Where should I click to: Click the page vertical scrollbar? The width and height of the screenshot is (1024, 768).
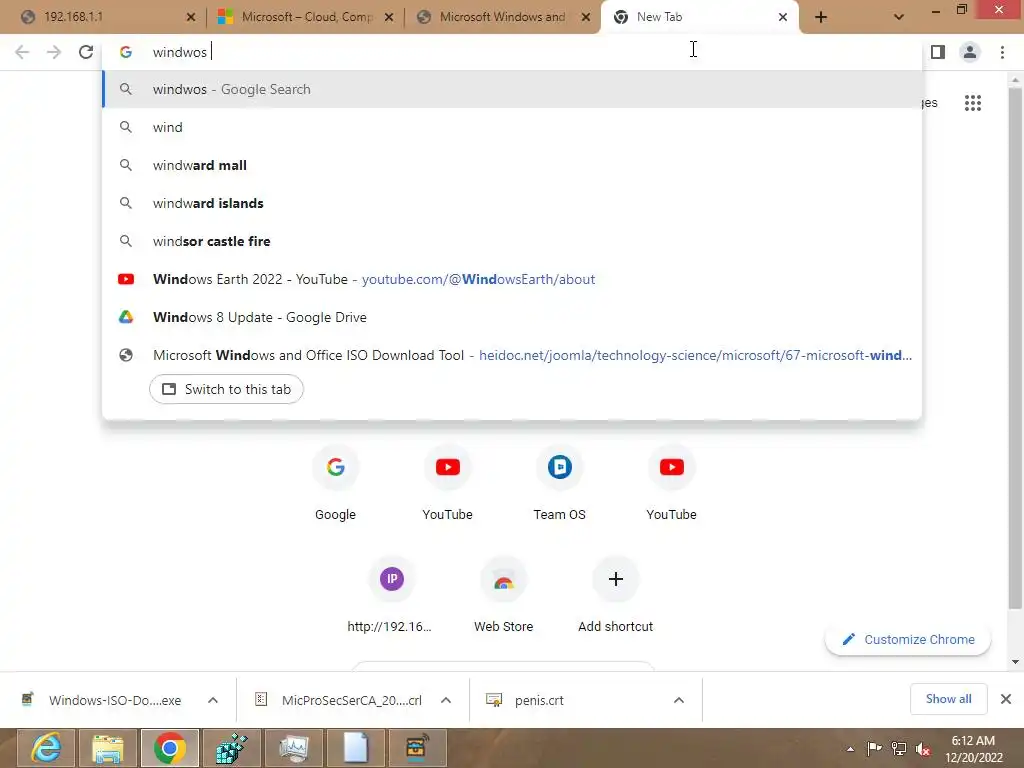(x=1015, y=349)
